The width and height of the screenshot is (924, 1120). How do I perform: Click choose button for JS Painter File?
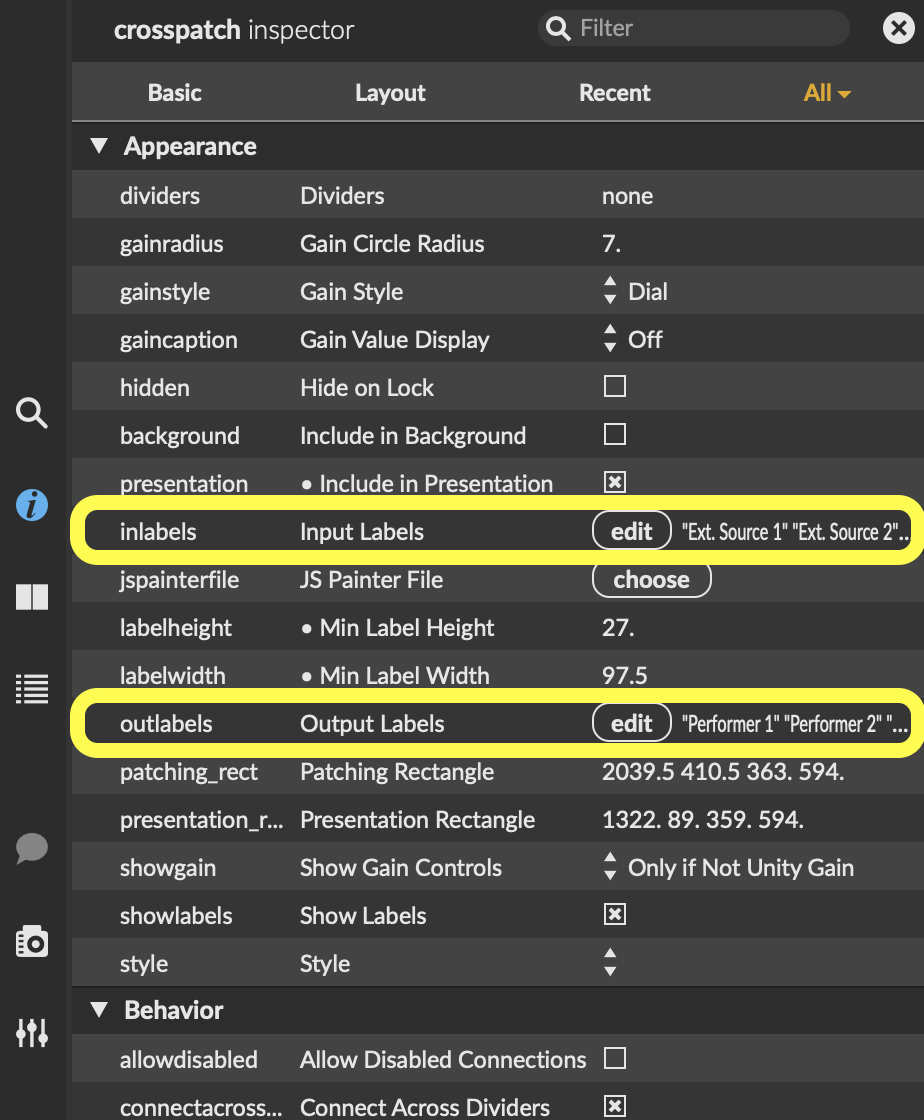click(651, 580)
